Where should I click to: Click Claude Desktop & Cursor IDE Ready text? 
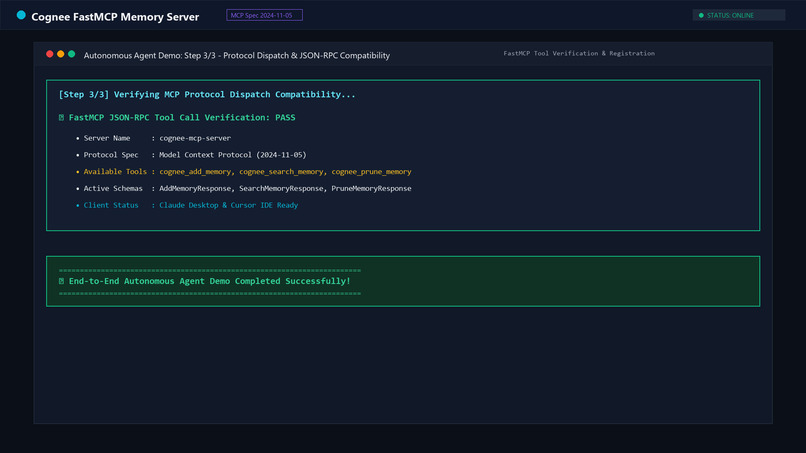tap(229, 205)
